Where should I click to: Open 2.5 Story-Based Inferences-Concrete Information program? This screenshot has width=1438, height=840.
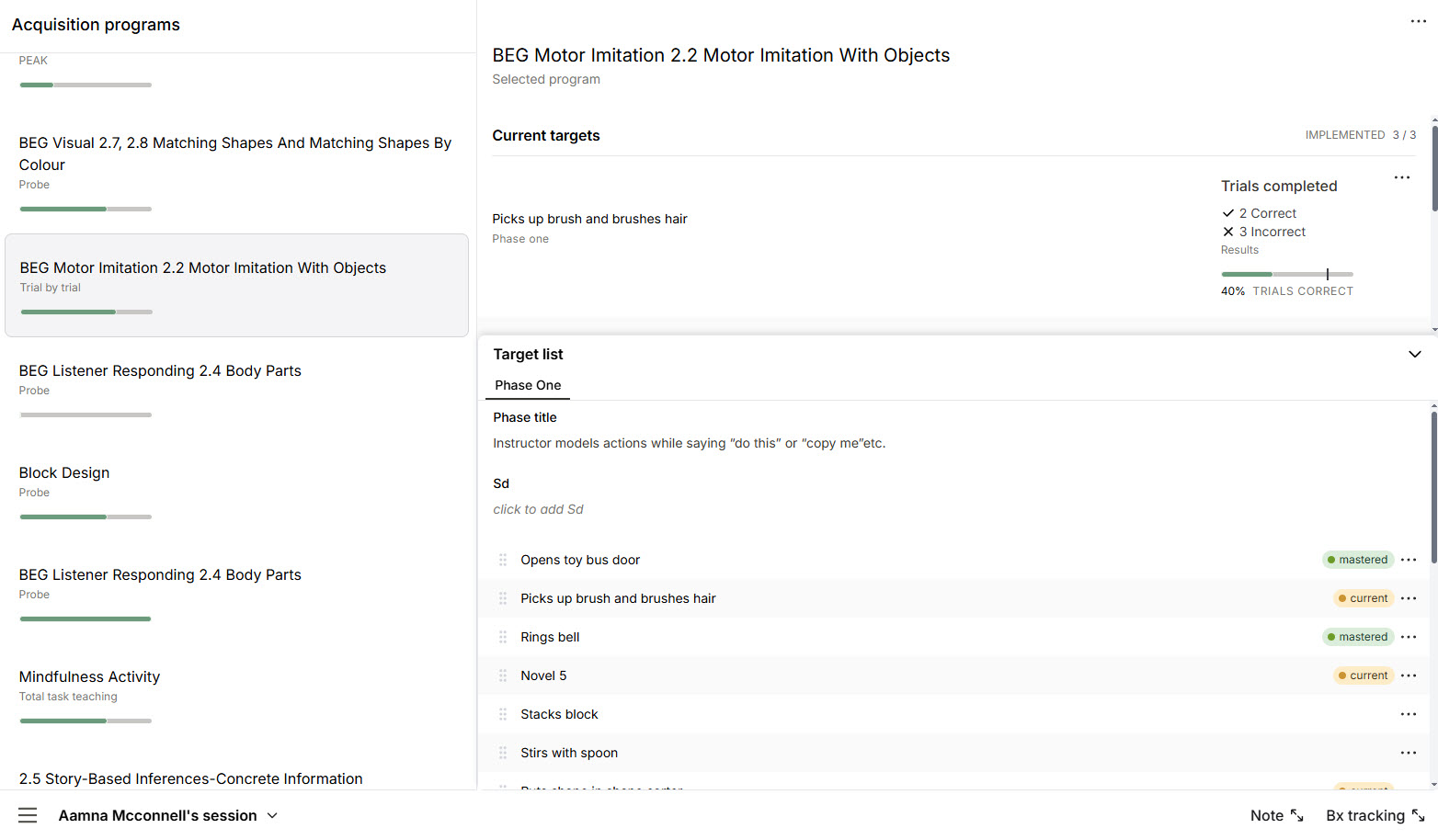(x=191, y=778)
